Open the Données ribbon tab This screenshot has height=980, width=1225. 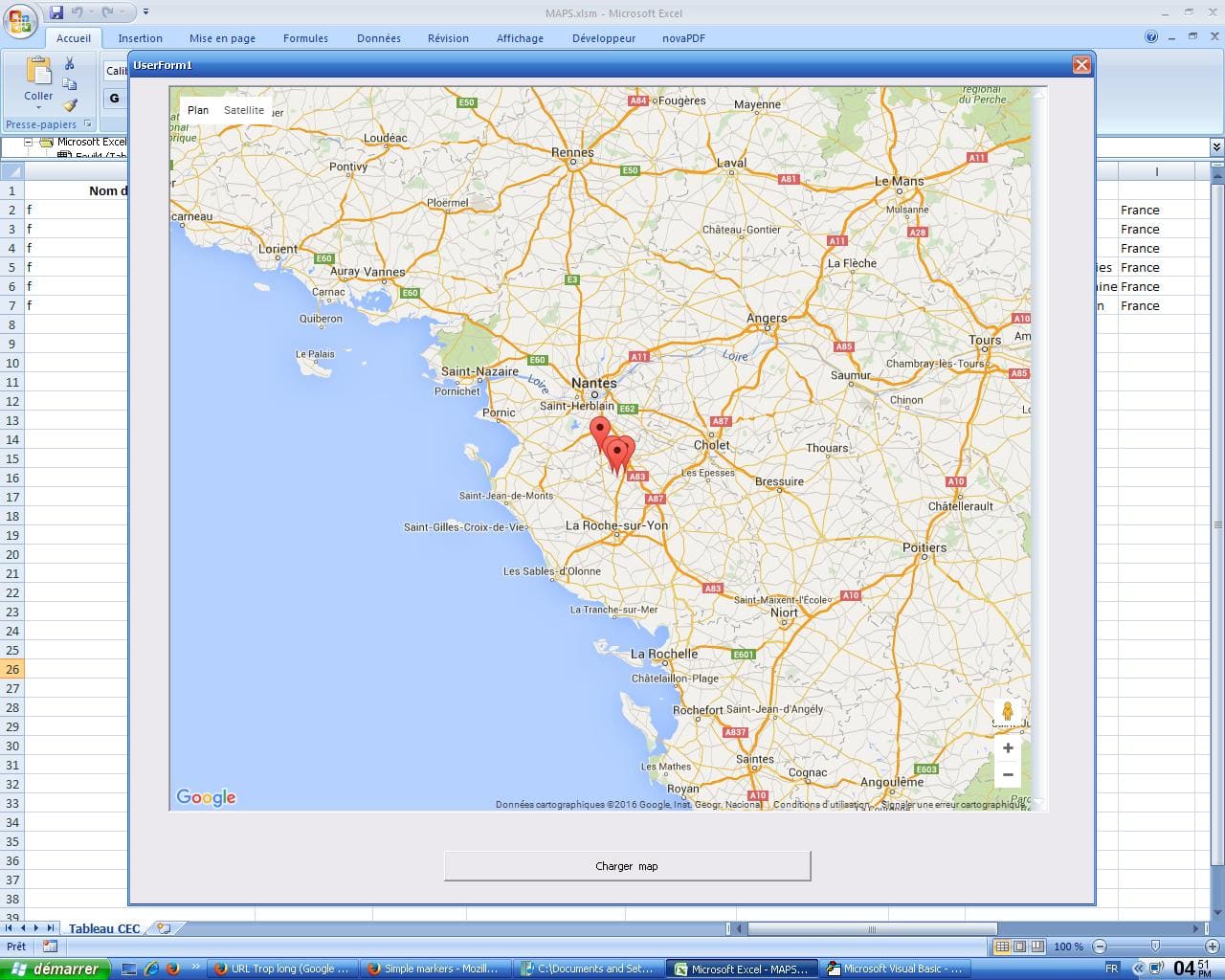pos(379,38)
